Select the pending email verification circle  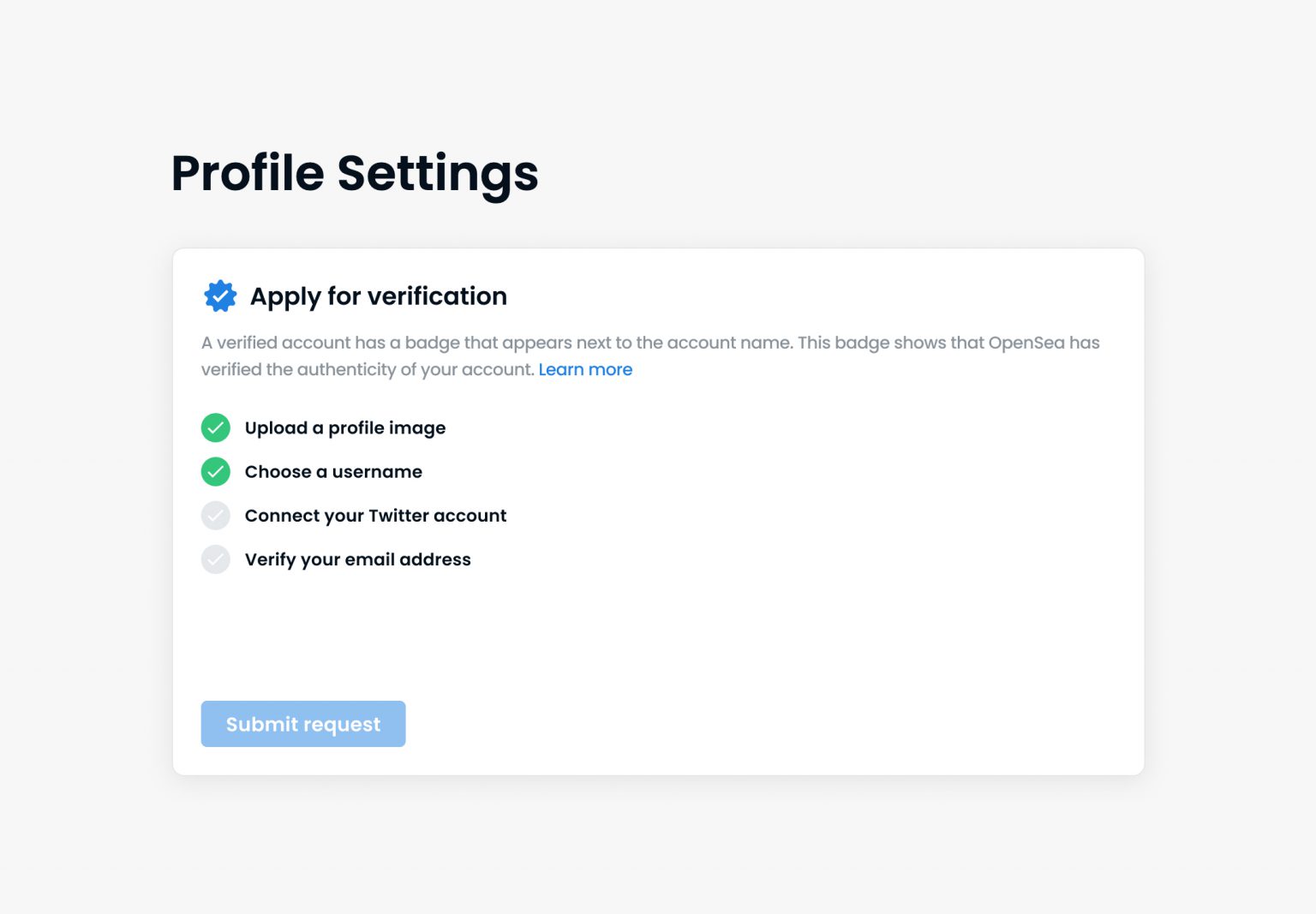[x=215, y=559]
